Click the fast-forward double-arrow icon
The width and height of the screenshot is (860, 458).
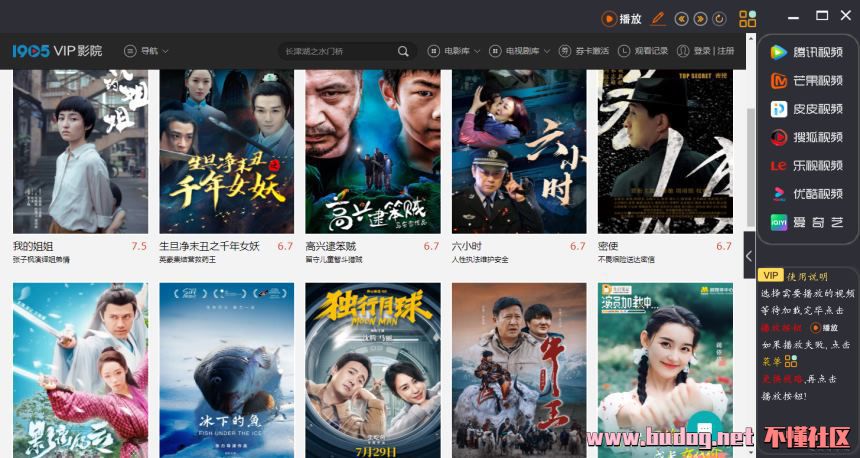[x=700, y=19]
